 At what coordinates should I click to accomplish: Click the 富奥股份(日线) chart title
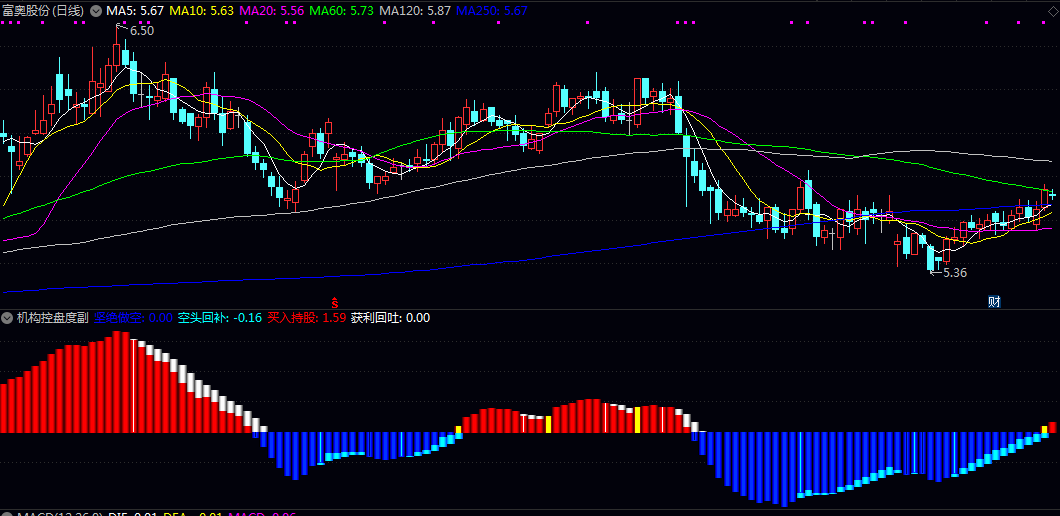[x=45, y=11]
